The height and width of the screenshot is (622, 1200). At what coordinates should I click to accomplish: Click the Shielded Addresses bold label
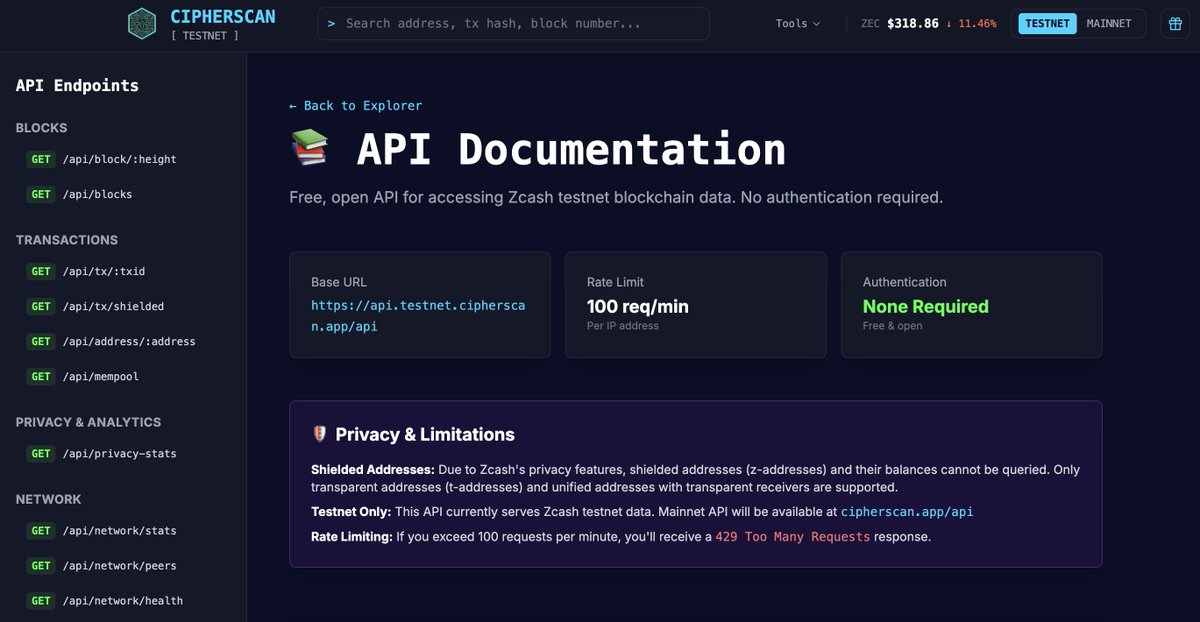[x=373, y=469]
